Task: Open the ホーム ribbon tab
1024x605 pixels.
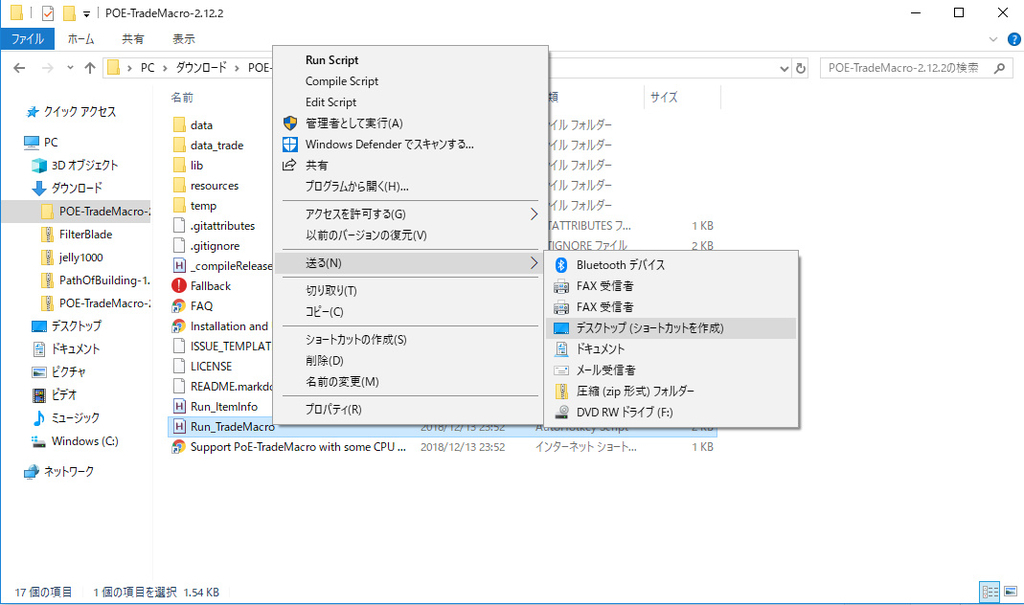Action: click(x=81, y=39)
